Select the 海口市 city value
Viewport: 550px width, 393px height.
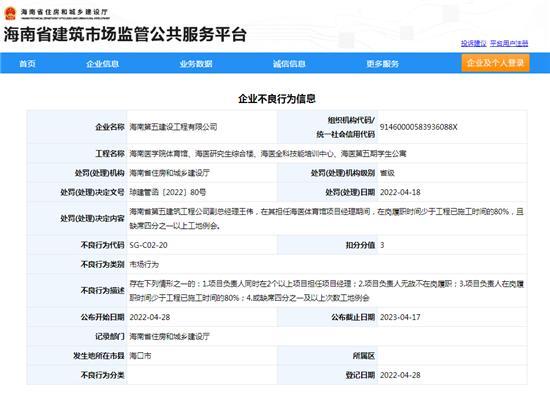[x=140, y=356]
